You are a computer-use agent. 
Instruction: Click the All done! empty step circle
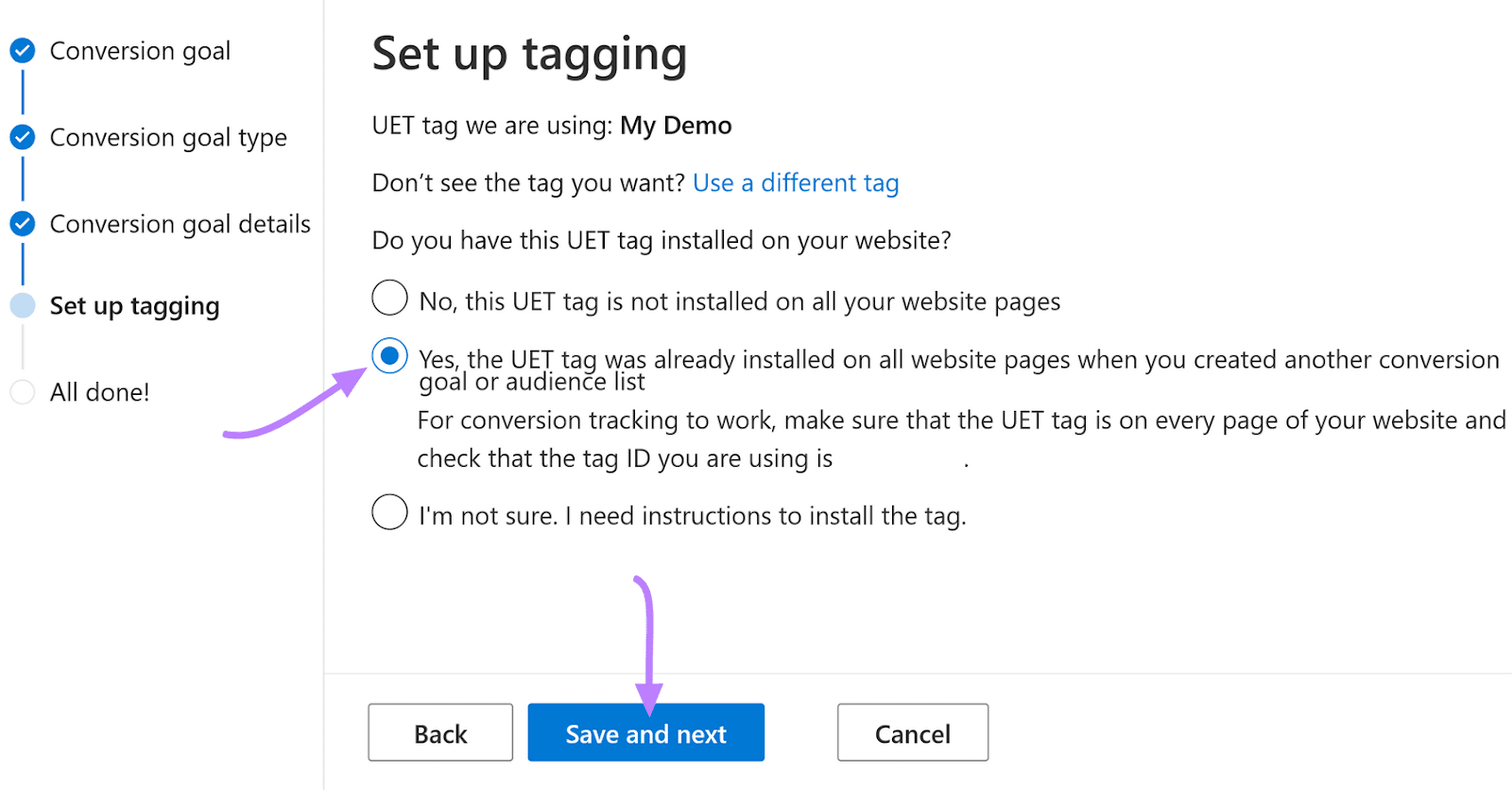(x=23, y=392)
